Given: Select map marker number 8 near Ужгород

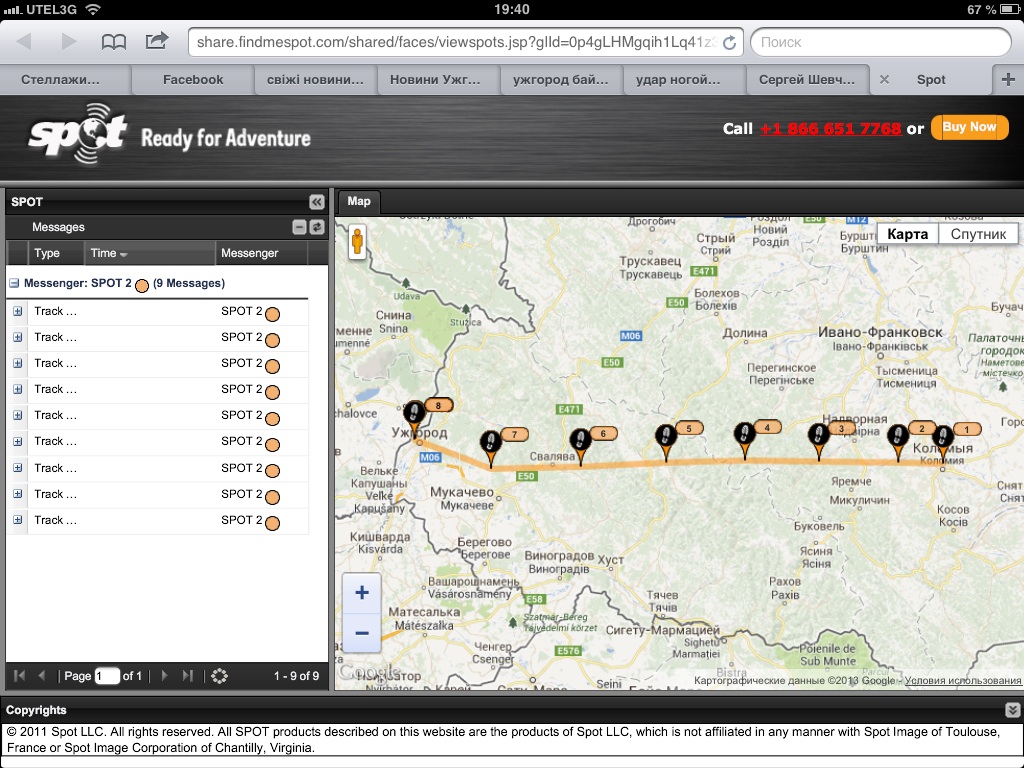Looking at the screenshot, I should pos(415,414).
